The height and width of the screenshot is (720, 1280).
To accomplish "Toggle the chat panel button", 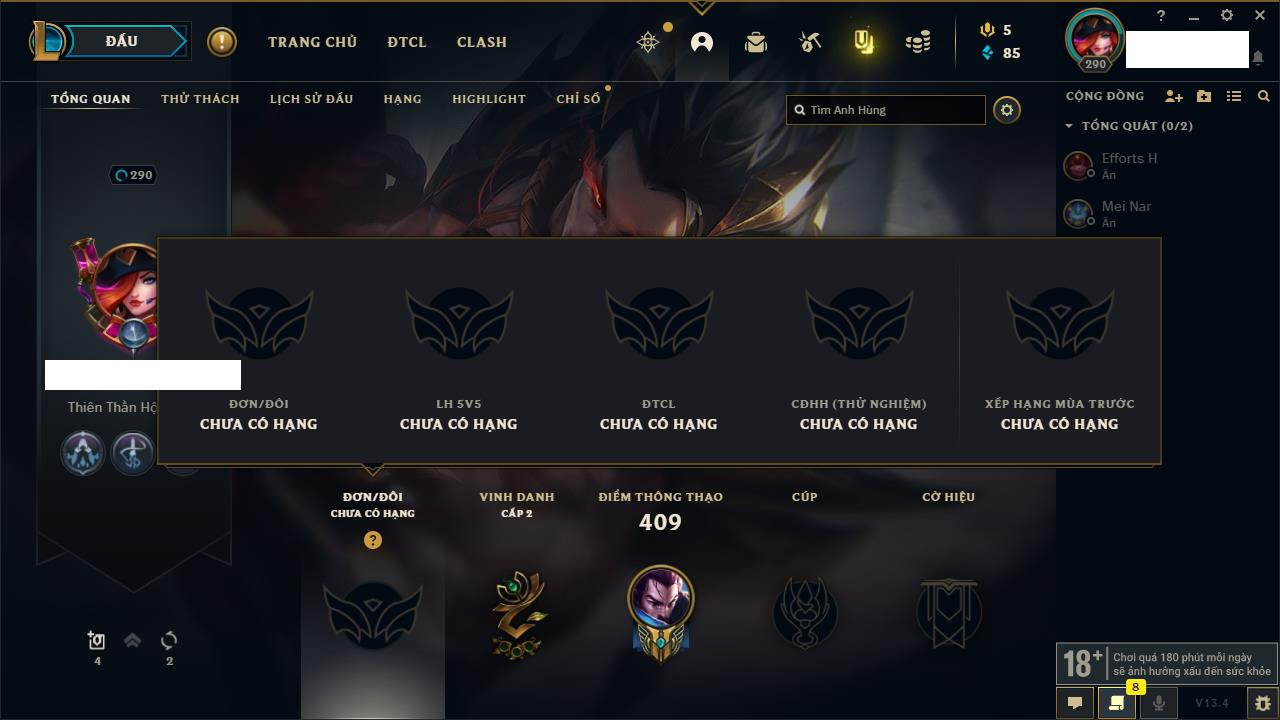I will (x=1075, y=703).
